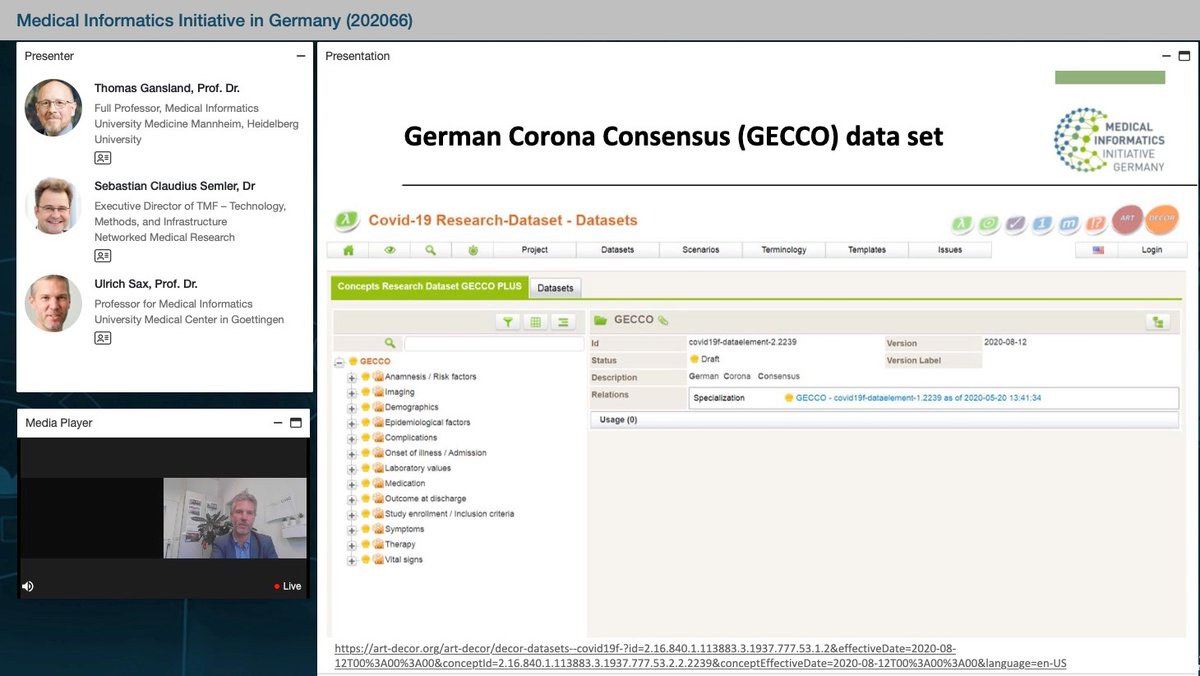This screenshot has height=676, width=1200.
Task: Mute the Media Player speaker icon
Action: tap(28, 586)
